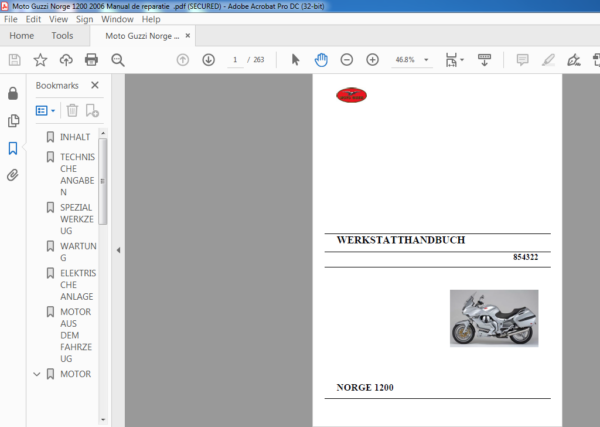This screenshot has height=427, width=600.
Task: Click the fit page scrolling icon
Action: click(x=452, y=60)
